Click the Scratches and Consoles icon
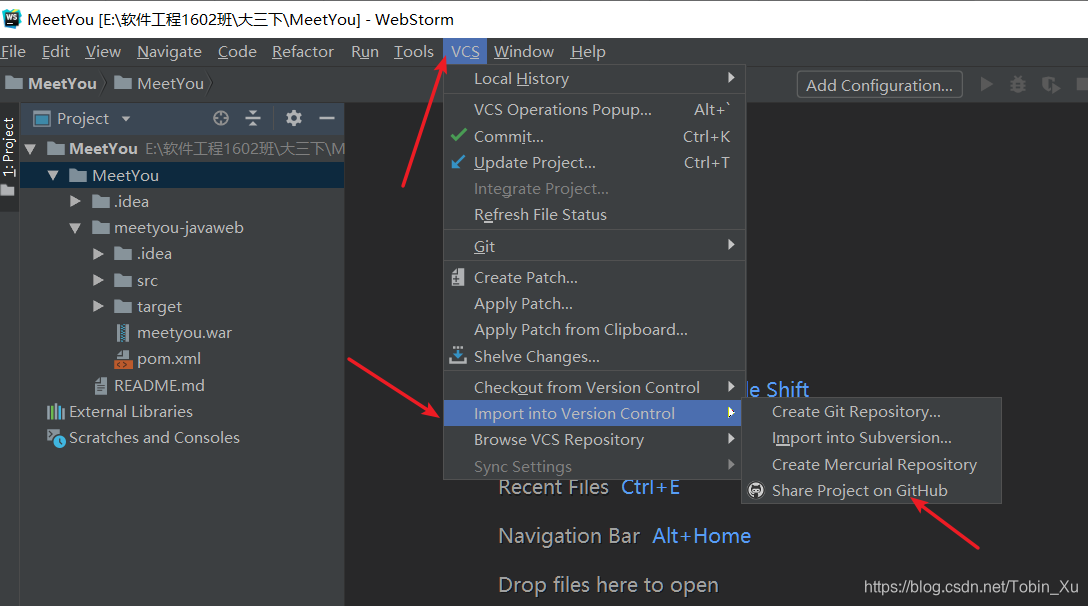 pos(56,438)
